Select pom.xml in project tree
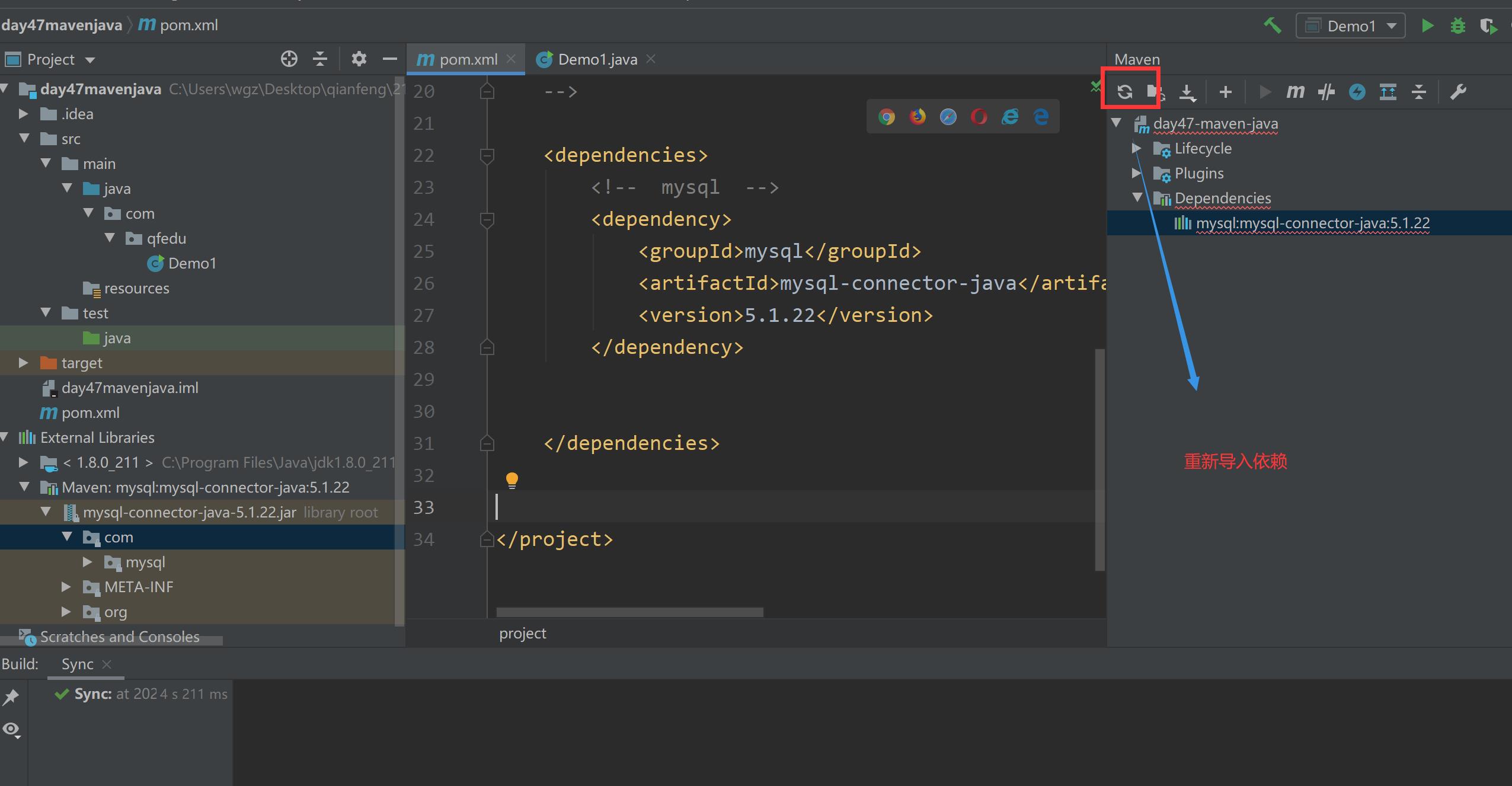Image resolution: width=1512 pixels, height=786 pixels. pos(79,413)
